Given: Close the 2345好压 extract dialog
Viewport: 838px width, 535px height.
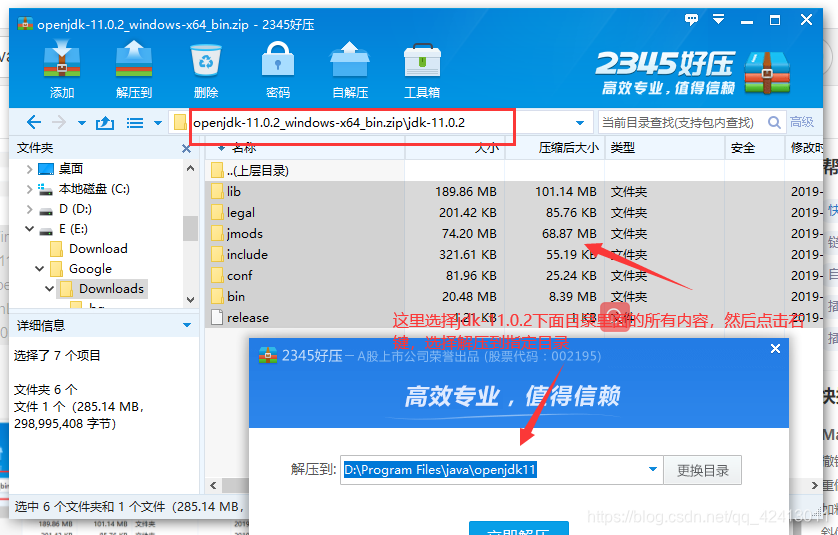Looking at the screenshot, I should click(775, 349).
